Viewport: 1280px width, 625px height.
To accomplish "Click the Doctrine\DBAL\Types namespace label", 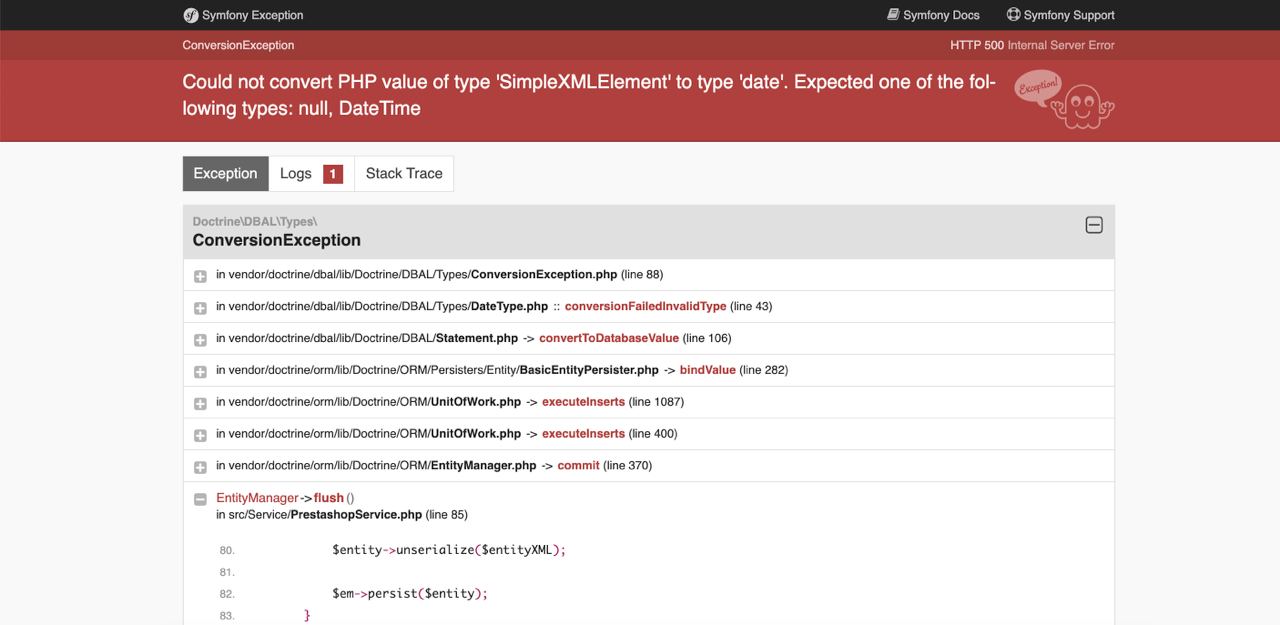I will point(254,221).
